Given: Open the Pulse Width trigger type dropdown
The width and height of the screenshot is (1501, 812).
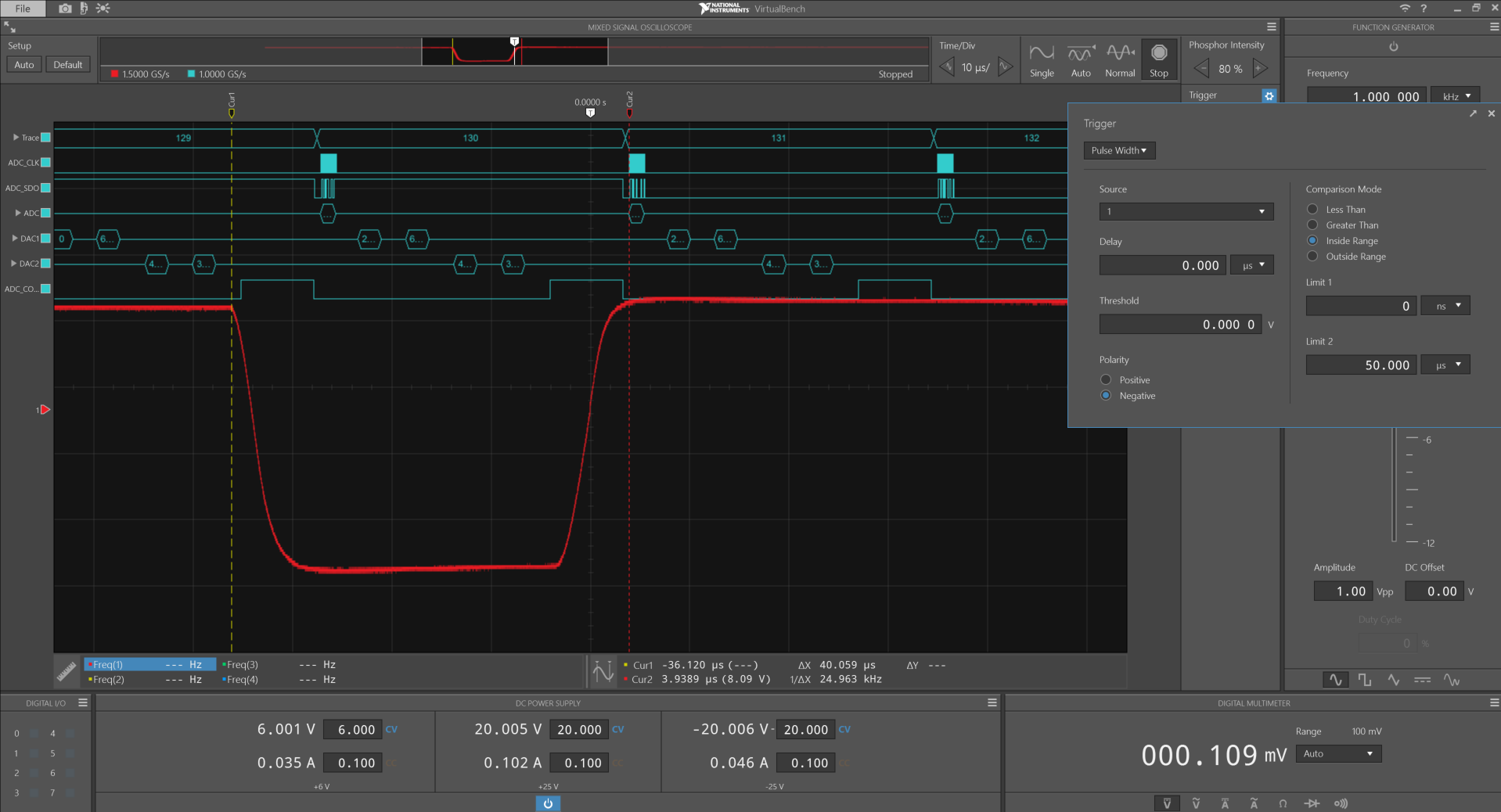Looking at the screenshot, I should pos(1118,151).
